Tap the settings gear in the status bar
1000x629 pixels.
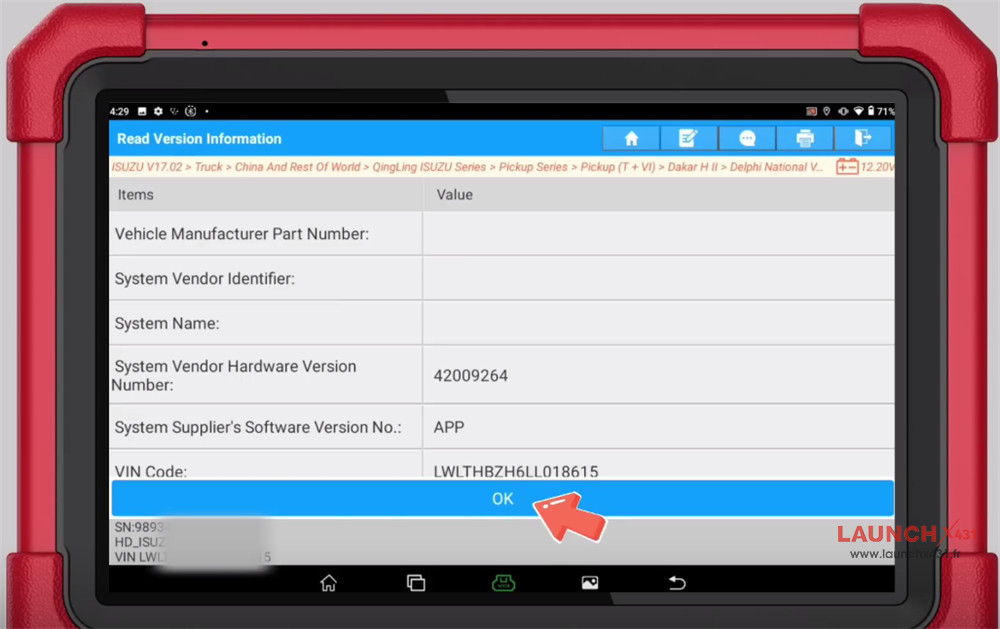(x=158, y=111)
